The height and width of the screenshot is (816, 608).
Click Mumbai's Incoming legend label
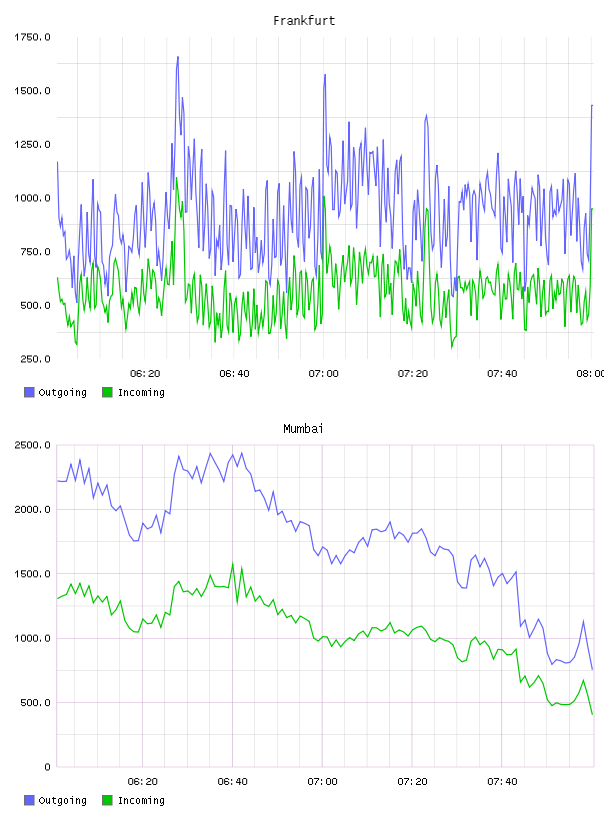coord(141,800)
